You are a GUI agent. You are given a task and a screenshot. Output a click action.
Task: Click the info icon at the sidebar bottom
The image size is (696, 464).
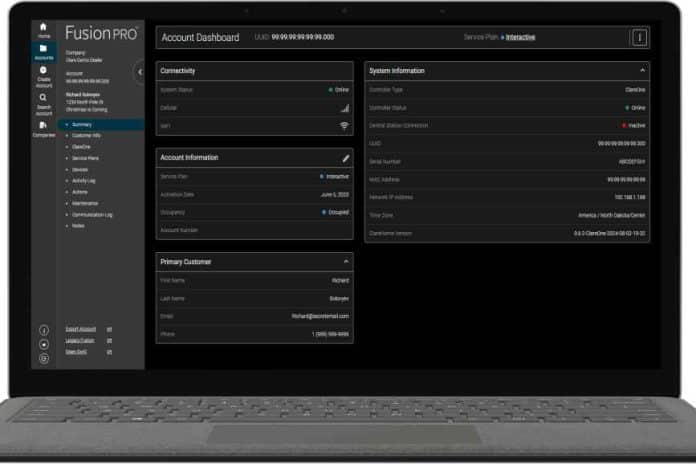click(x=44, y=330)
